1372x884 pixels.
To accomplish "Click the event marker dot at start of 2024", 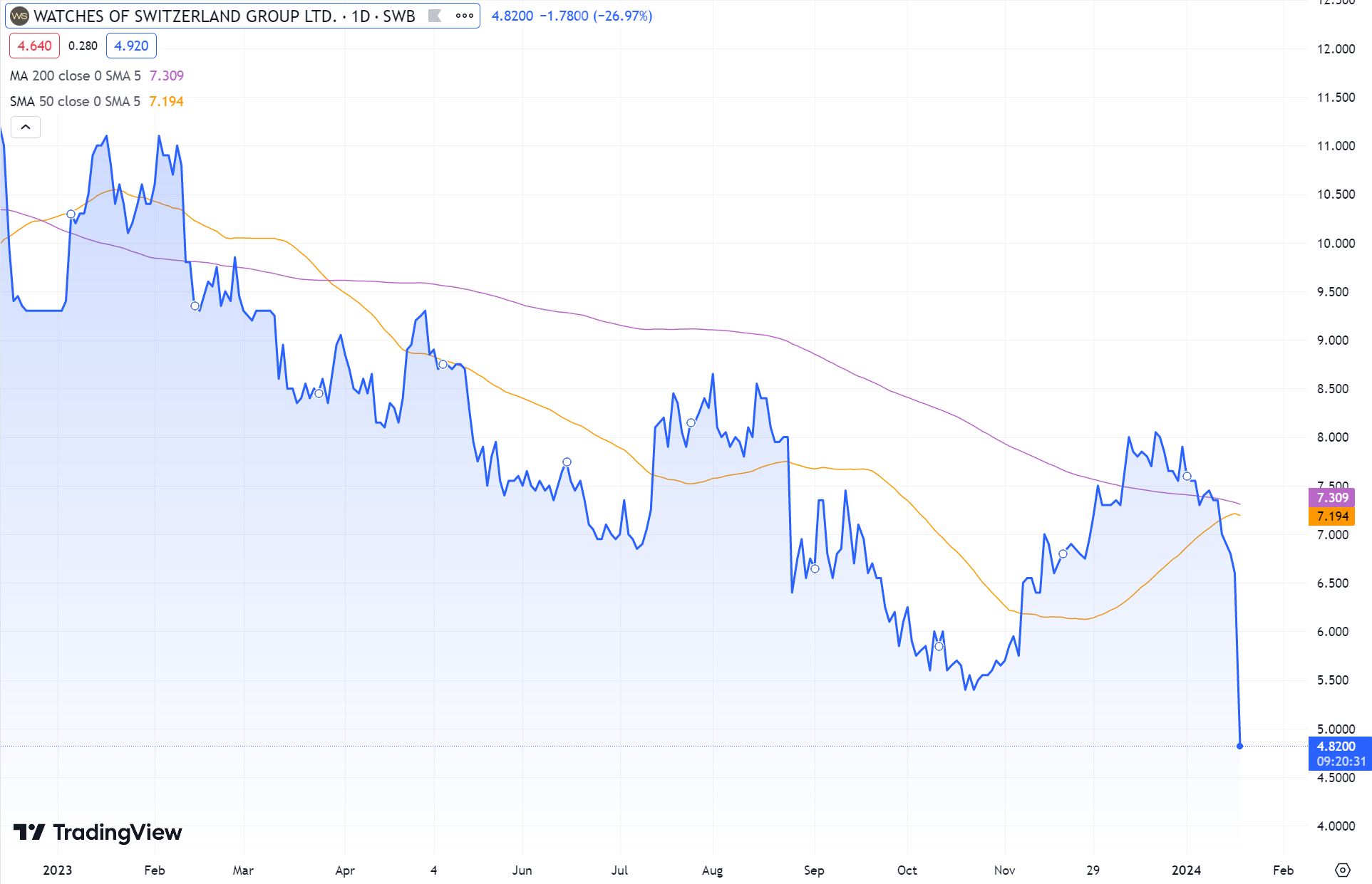I will point(1187,476).
